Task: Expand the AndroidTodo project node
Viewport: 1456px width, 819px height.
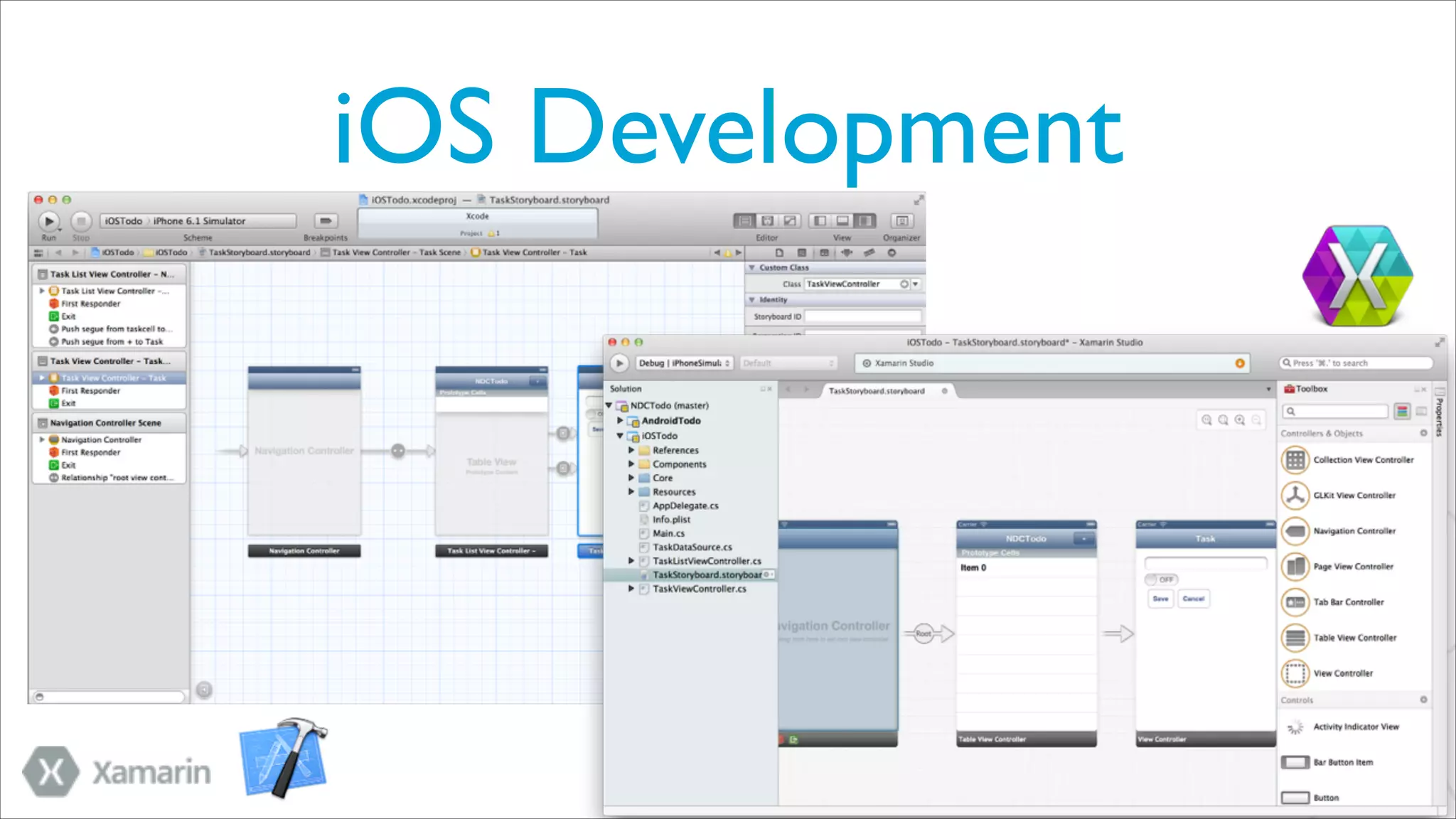Action: click(620, 421)
